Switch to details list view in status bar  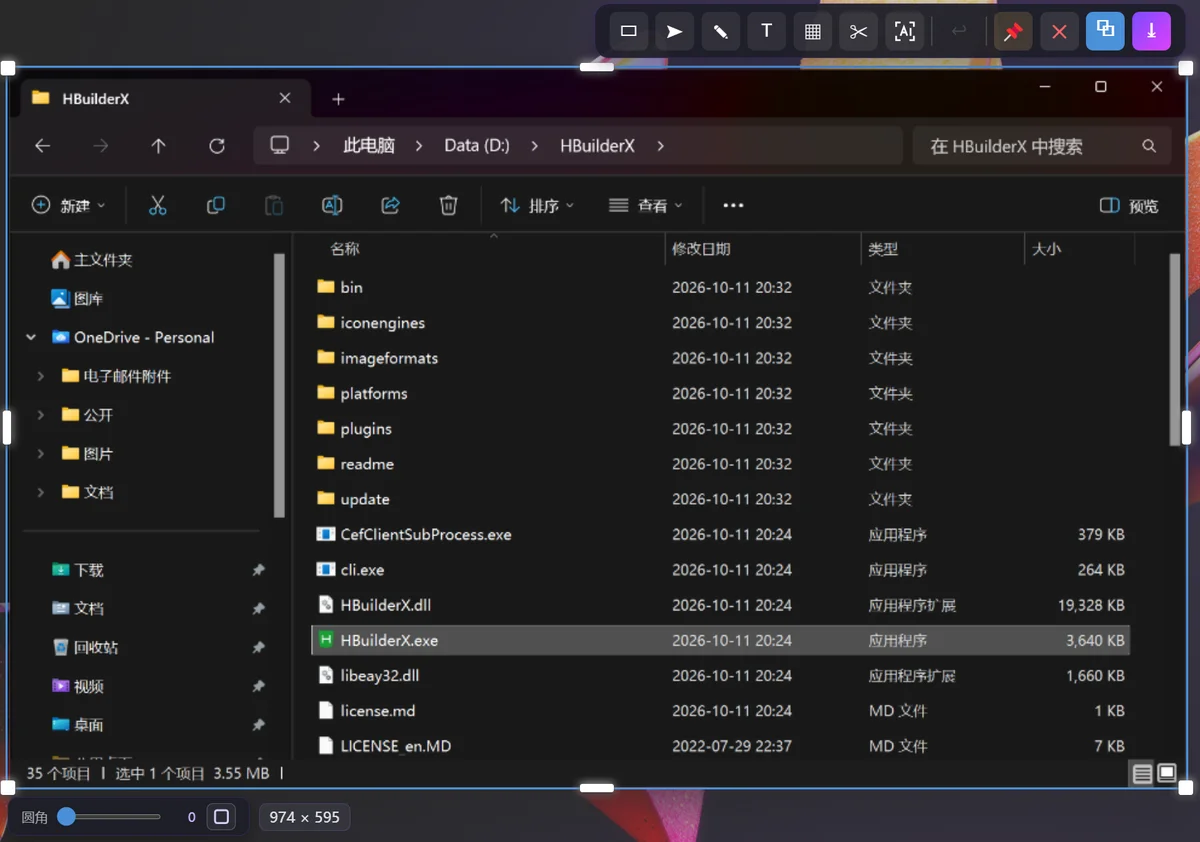pyautogui.click(x=1142, y=774)
